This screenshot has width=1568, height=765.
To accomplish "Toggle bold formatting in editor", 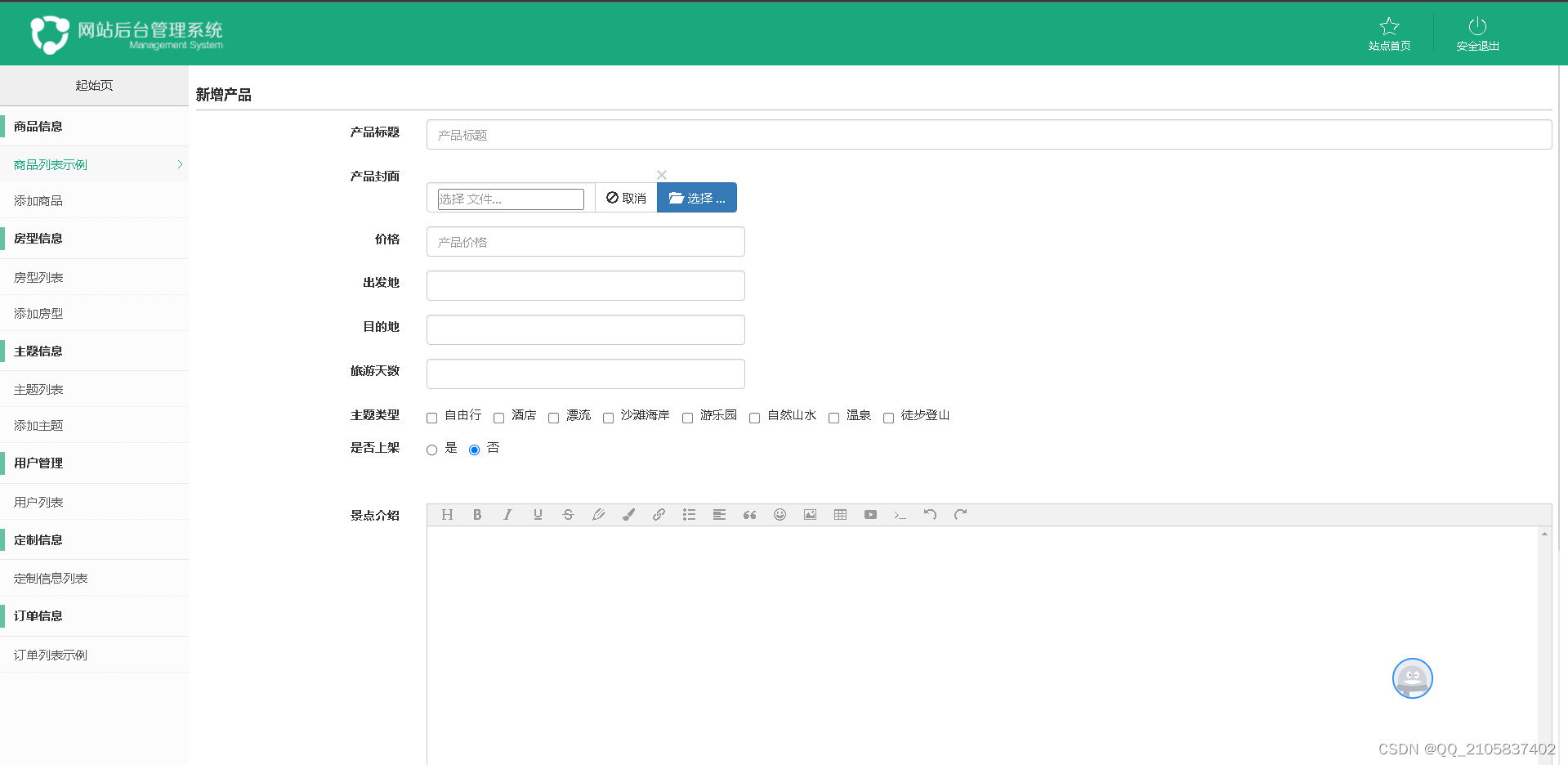I will [x=477, y=515].
